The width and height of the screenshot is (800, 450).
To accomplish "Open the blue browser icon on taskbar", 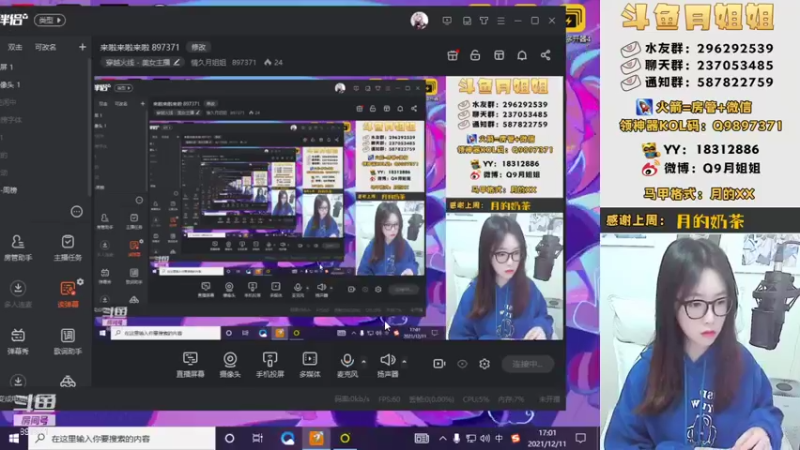I will [288, 438].
